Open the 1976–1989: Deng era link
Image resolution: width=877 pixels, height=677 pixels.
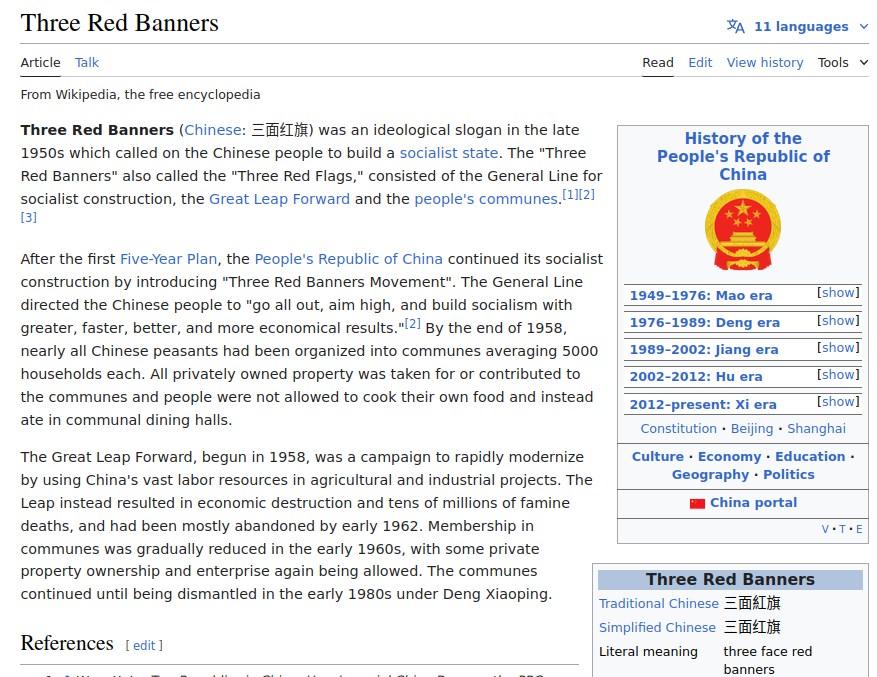704,323
